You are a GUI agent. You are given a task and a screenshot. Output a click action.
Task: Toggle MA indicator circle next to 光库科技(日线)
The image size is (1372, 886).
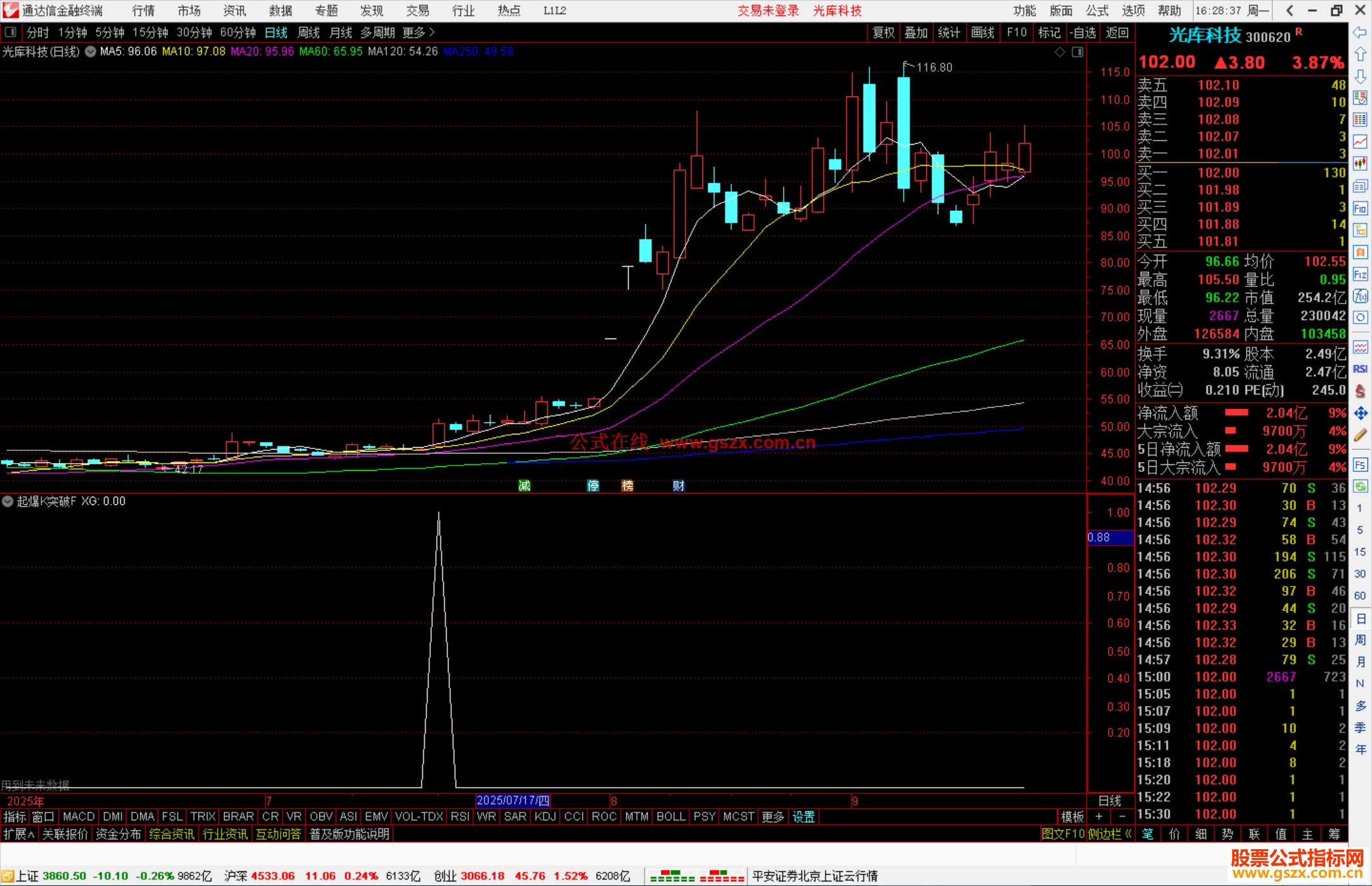(x=91, y=52)
